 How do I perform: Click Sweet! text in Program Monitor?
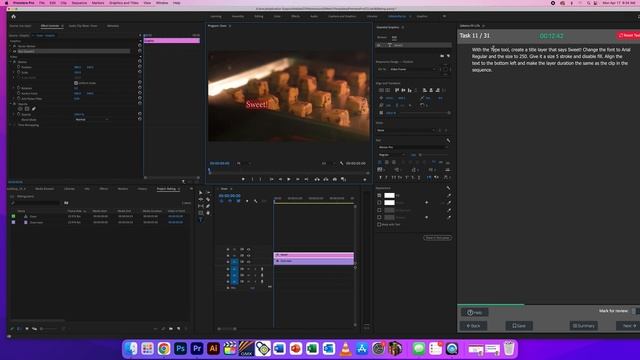click(256, 104)
